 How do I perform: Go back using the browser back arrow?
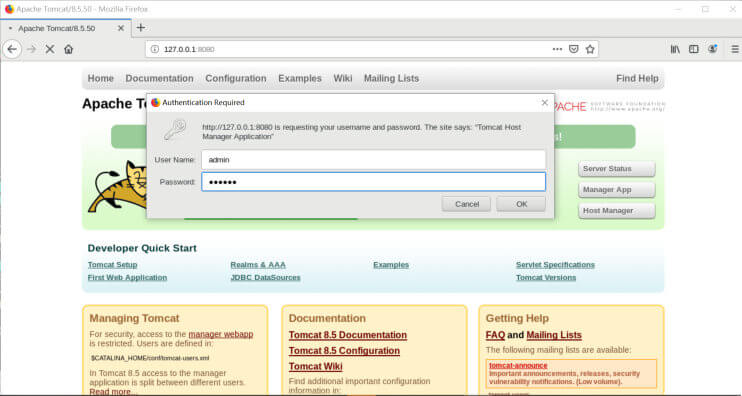click(12, 49)
